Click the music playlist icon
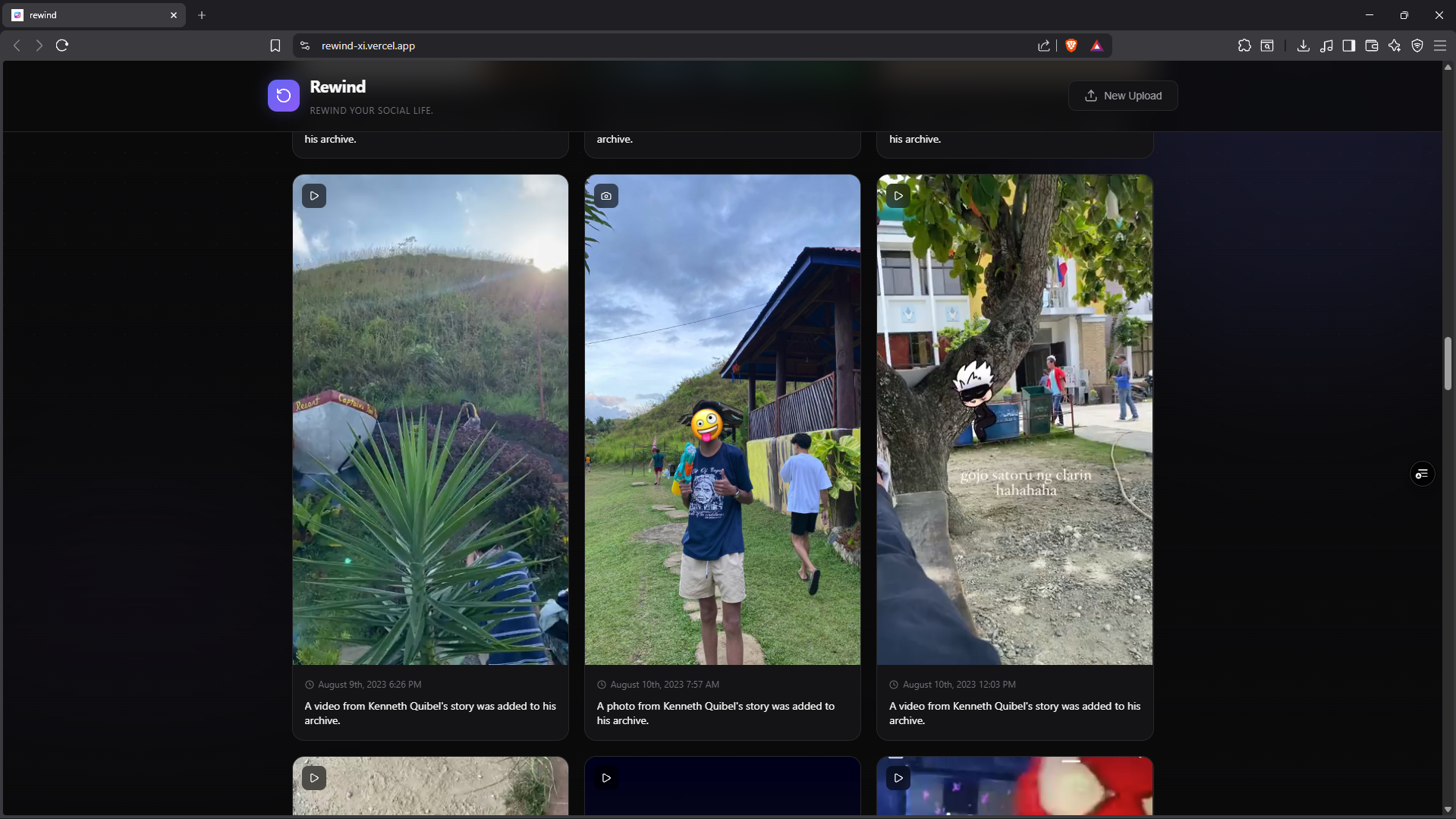1456x819 pixels. pyautogui.click(x=1326, y=46)
